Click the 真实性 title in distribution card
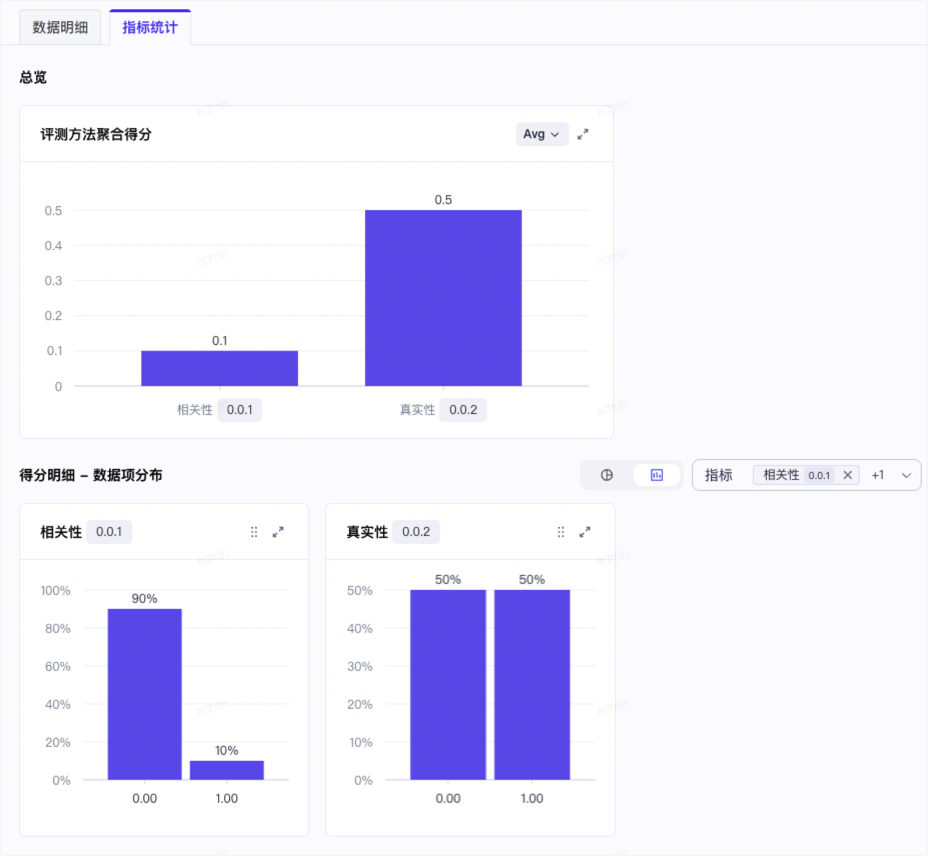The width and height of the screenshot is (928, 856). click(x=367, y=532)
